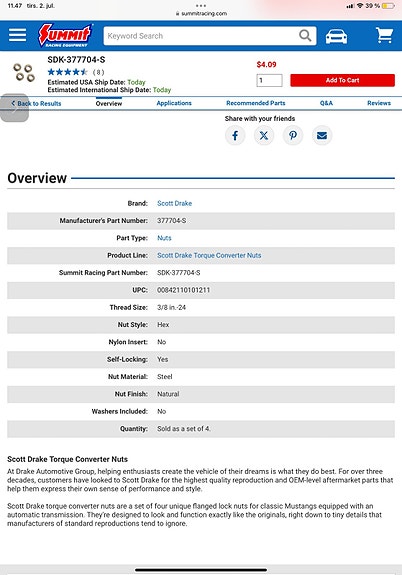The image size is (402, 575).
Task: Open the product thumbnail image
Action: click(24, 72)
